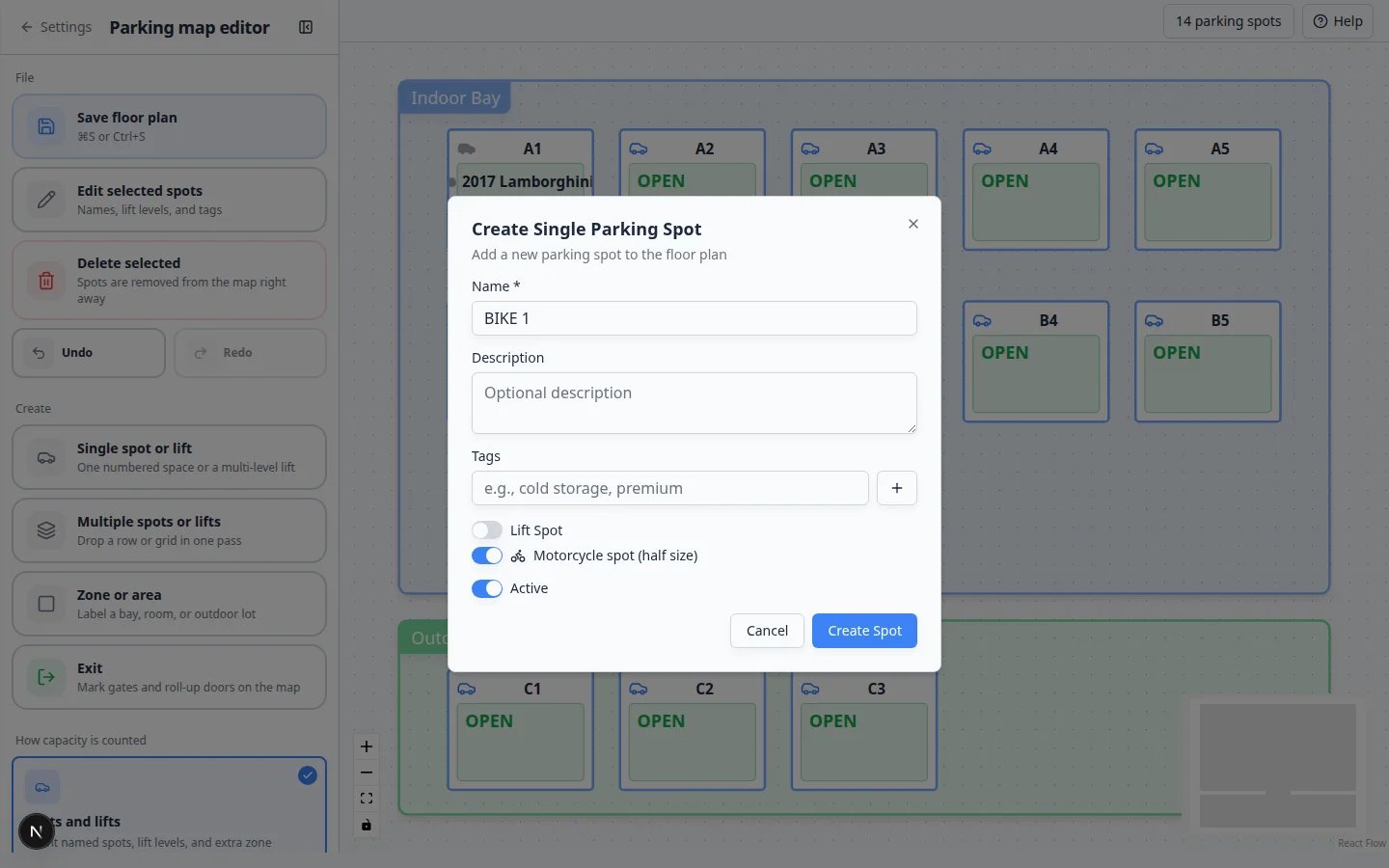Click the Exit door icon in sidebar

click(45, 677)
